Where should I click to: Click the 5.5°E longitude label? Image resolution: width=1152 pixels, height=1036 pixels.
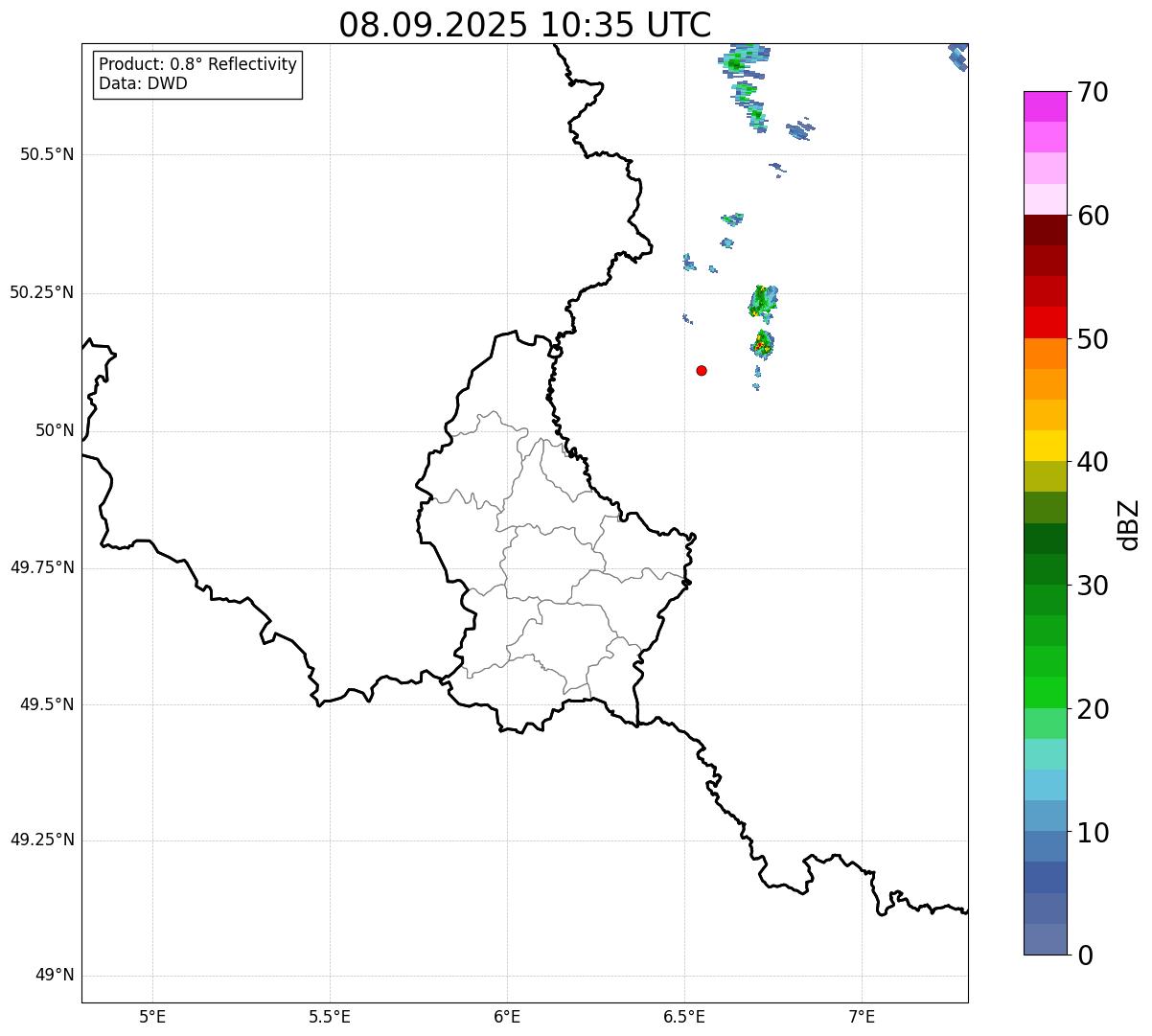click(330, 1017)
